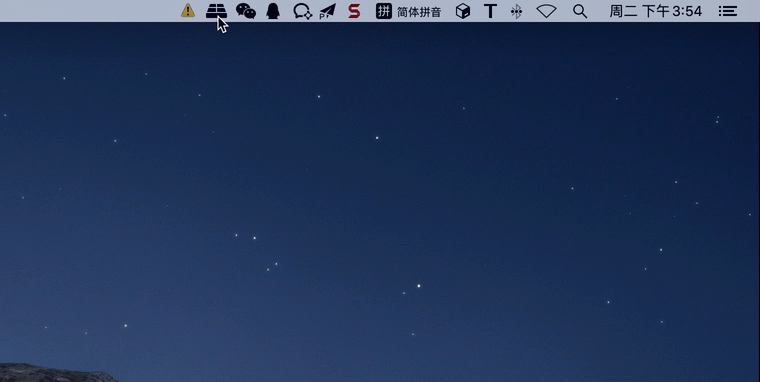
Task: Open the stacked drives icon under the cursor
Action: [x=216, y=11]
